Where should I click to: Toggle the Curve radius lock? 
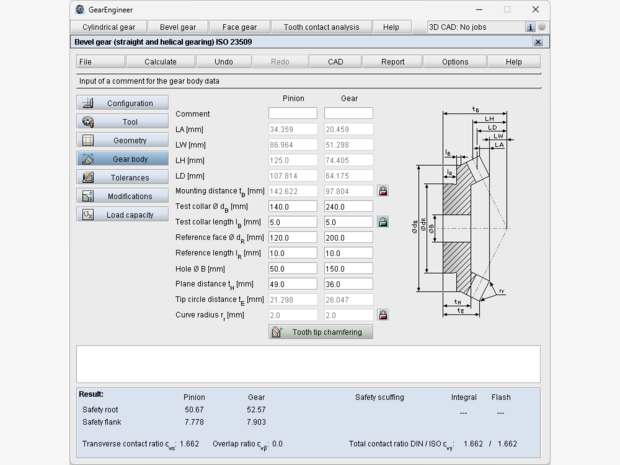(383, 315)
